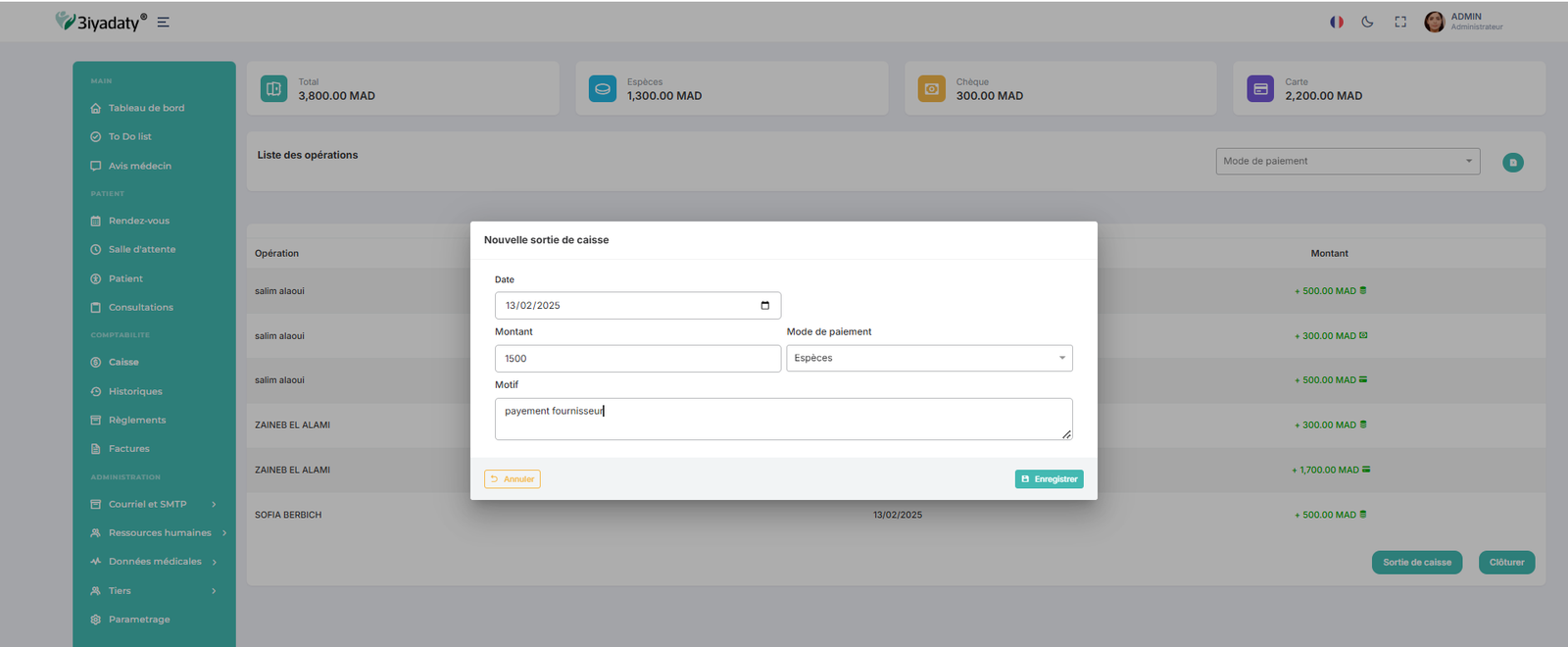Image resolution: width=1568 pixels, height=647 pixels.
Task: Click the Total summary card icon
Action: (x=273, y=89)
